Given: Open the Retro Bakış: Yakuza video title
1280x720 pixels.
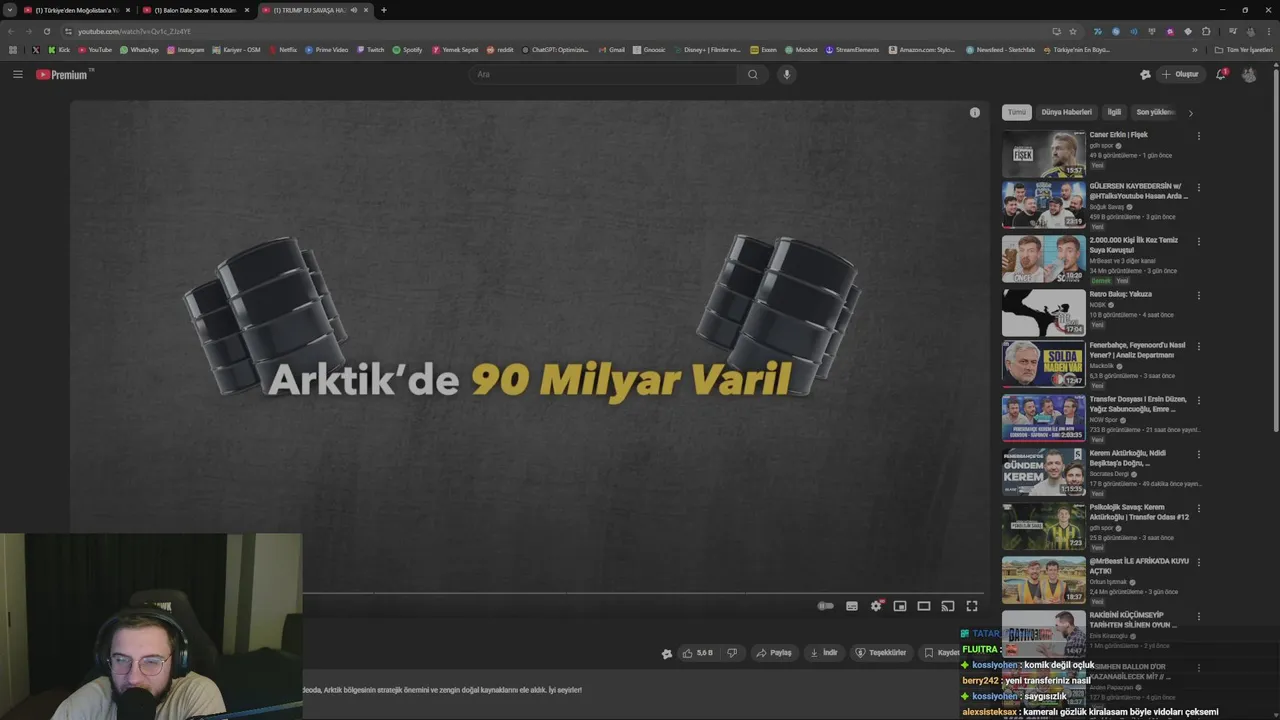Looking at the screenshot, I should pyautogui.click(x=1121, y=294).
